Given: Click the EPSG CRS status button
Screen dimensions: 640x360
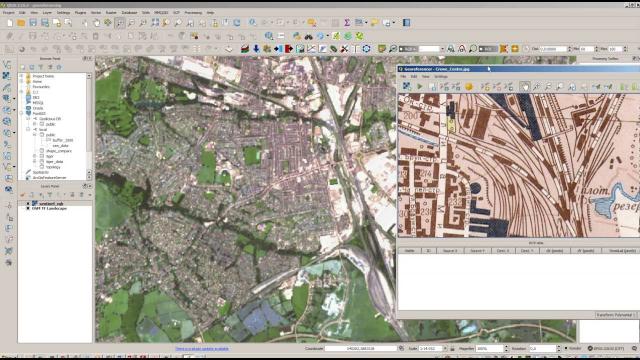Looking at the screenshot, I should tap(607, 349).
